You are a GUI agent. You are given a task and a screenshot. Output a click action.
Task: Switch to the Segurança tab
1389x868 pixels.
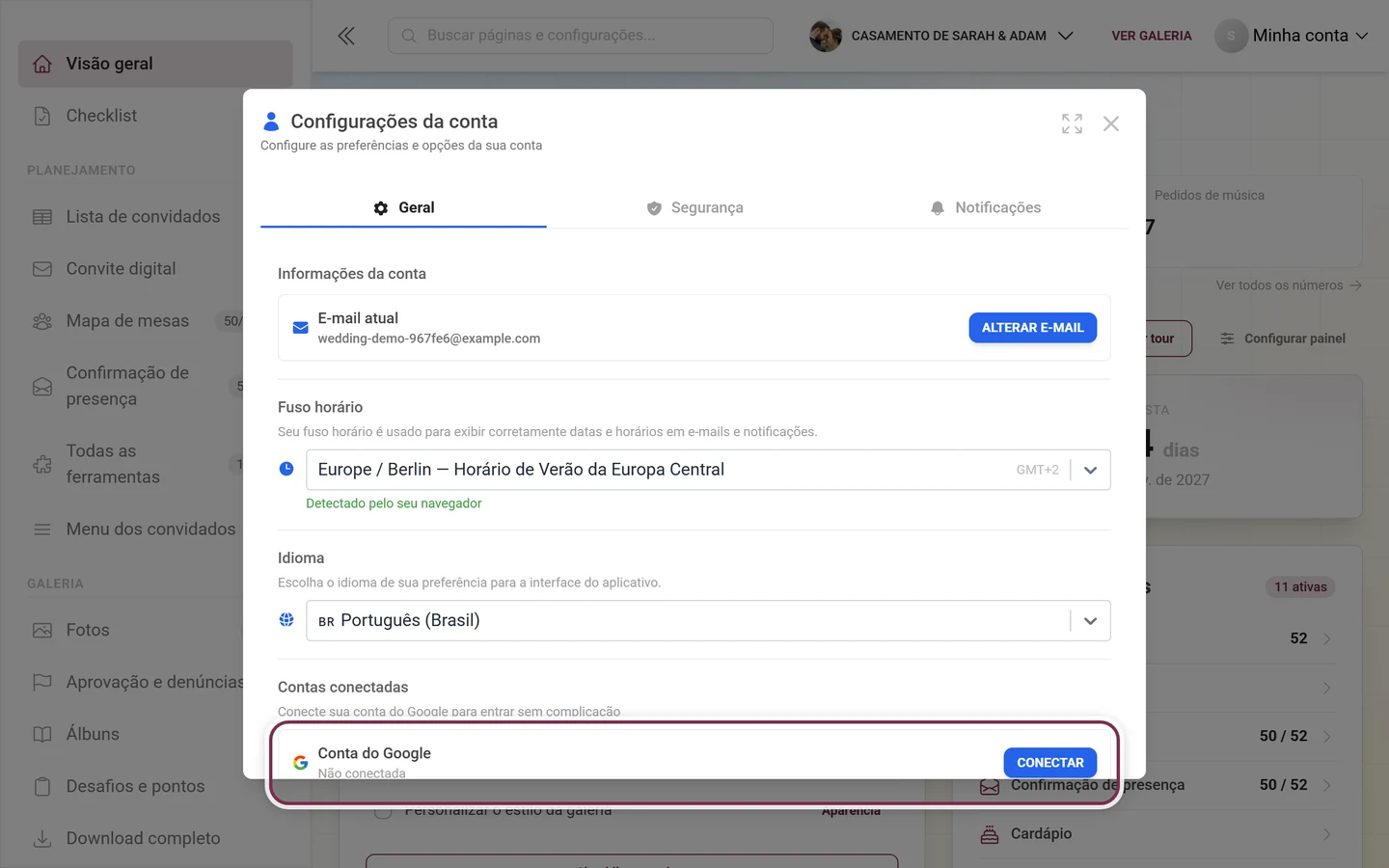coord(694,207)
